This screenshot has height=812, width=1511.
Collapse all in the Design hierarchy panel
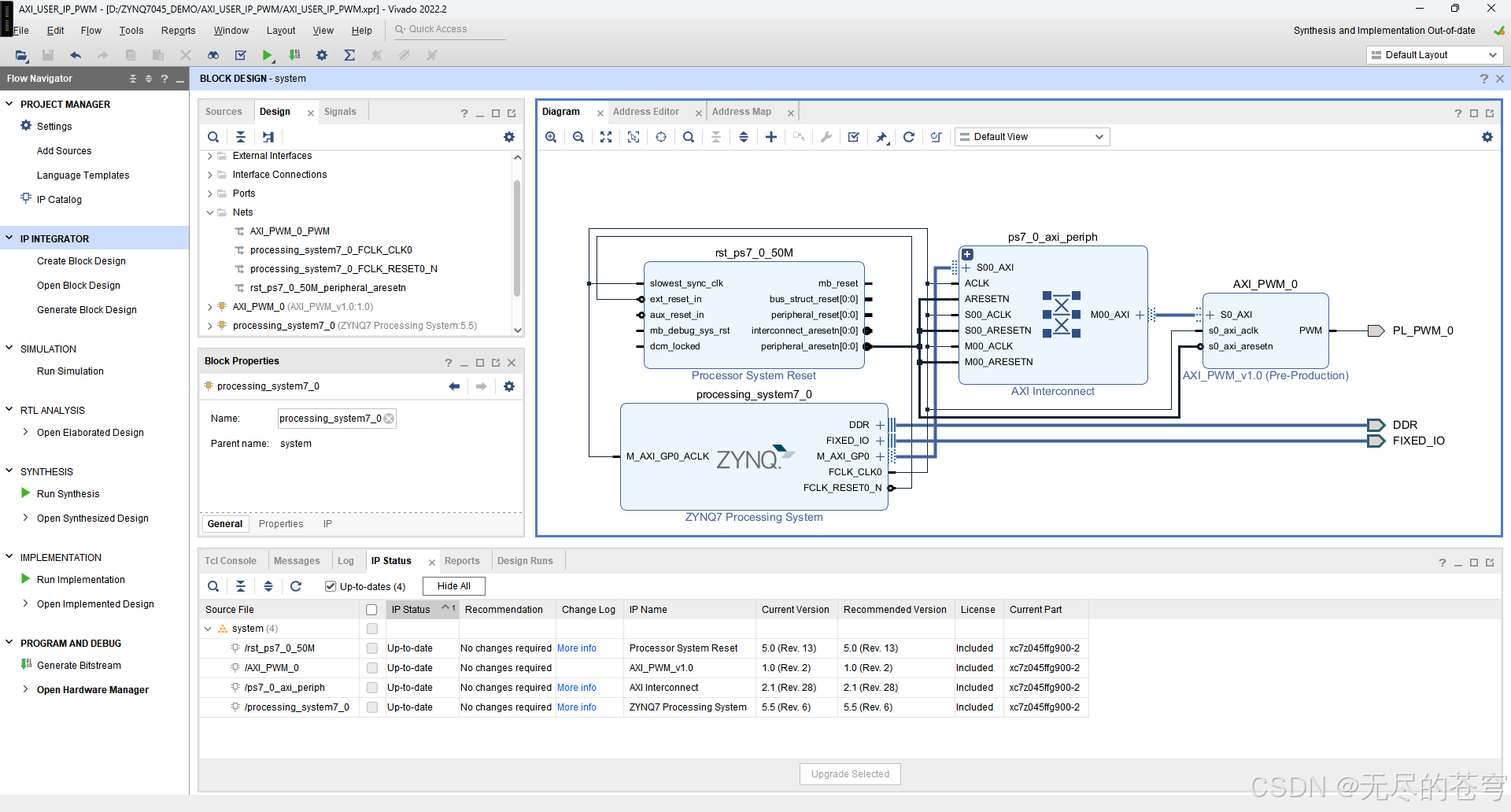click(x=241, y=137)
